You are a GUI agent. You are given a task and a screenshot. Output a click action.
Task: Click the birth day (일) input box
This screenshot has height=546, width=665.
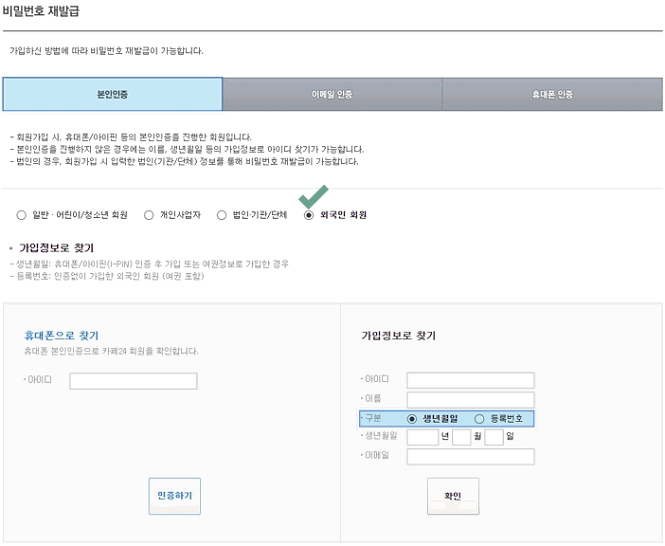click(494, 437)
